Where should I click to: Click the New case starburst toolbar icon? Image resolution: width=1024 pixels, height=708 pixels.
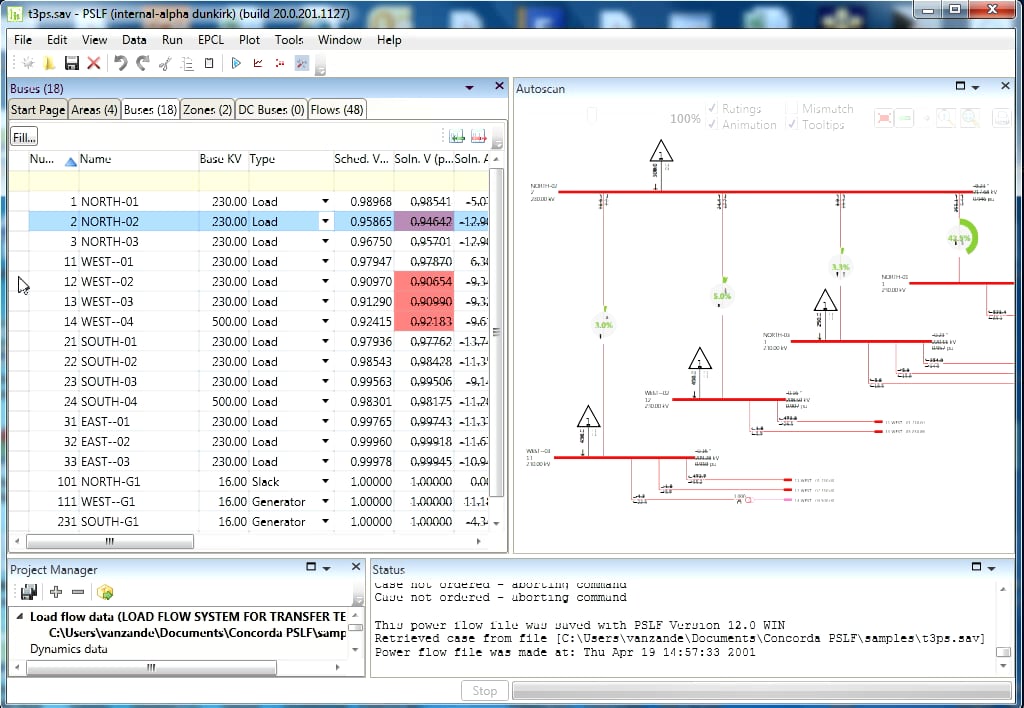[28, 63]
